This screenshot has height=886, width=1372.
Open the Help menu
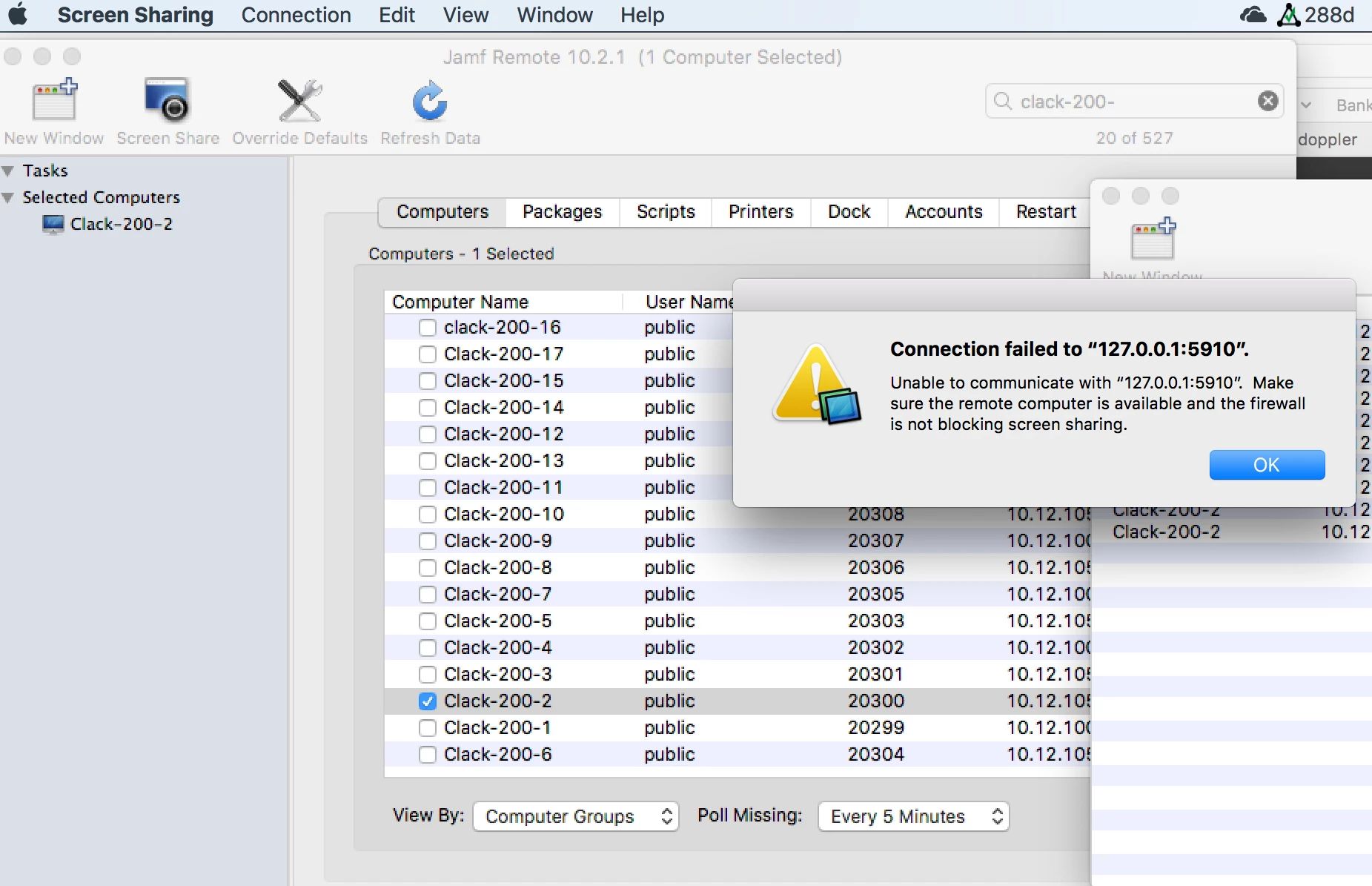(x=642, y=15)
